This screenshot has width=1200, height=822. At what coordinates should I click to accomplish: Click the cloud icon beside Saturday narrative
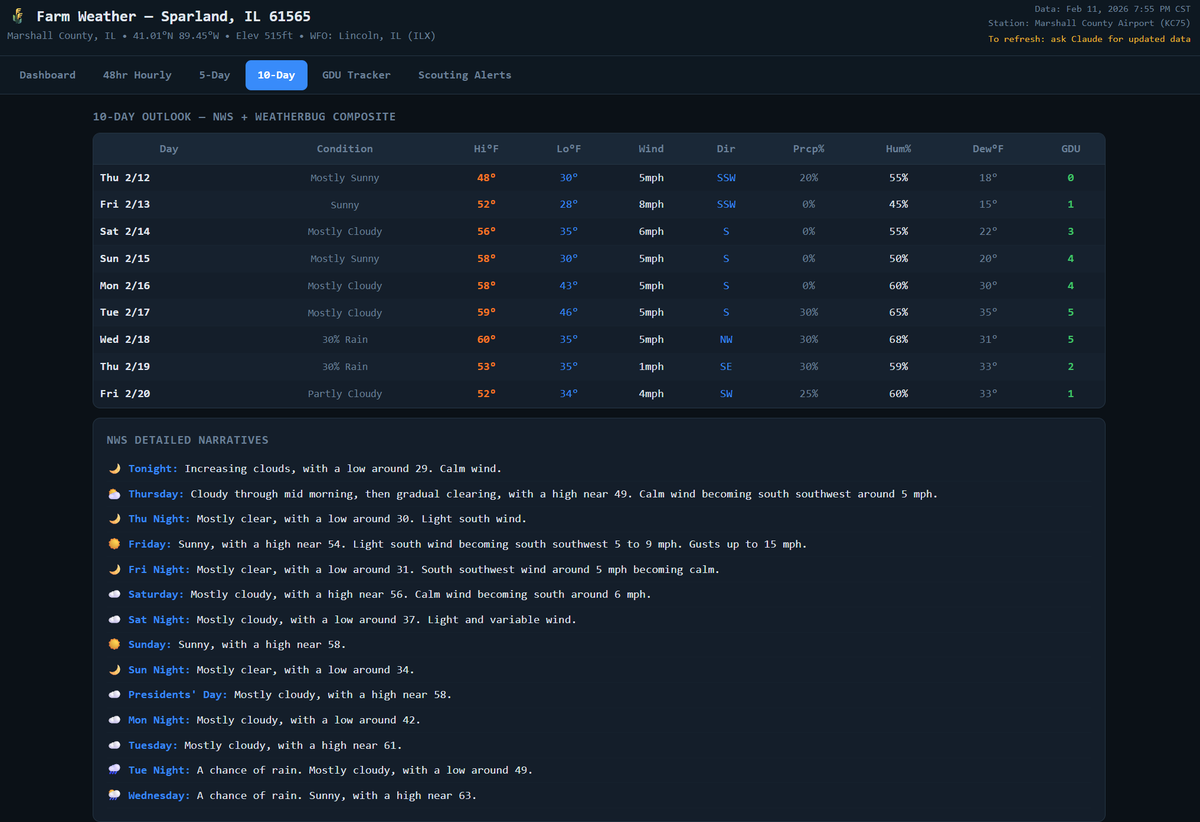pyautogui.click(x=114, y=594)
